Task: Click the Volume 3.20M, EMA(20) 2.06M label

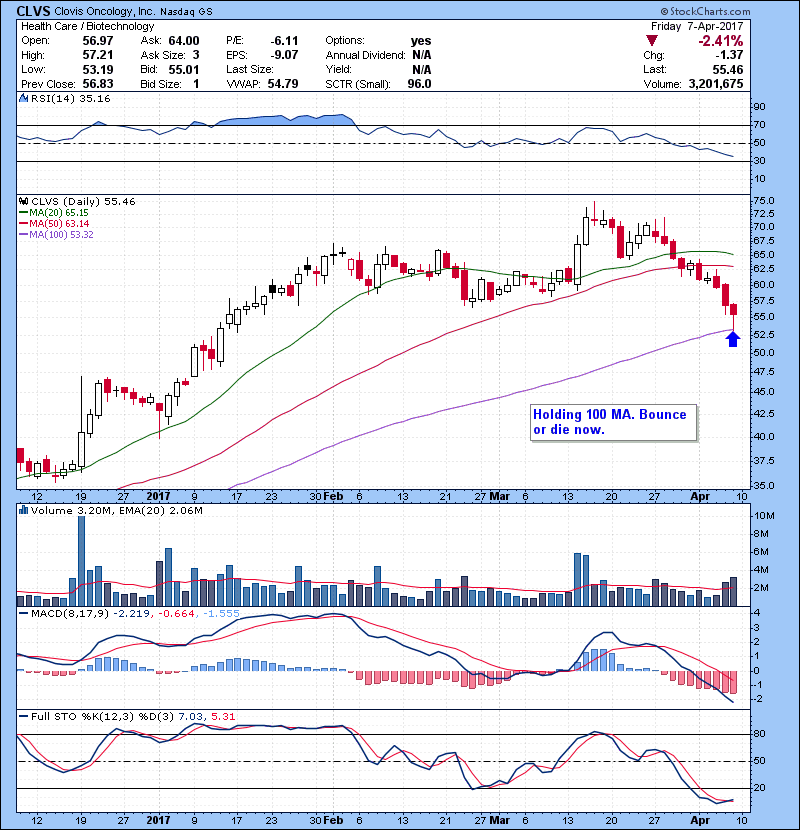Action: (116, 510)
